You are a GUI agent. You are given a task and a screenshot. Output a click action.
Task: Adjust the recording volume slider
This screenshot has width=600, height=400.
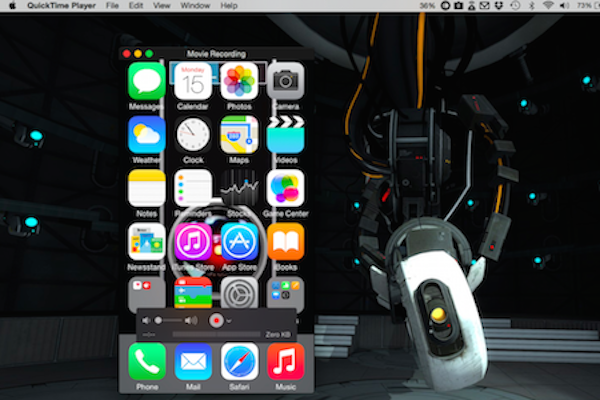pos(169,320)
